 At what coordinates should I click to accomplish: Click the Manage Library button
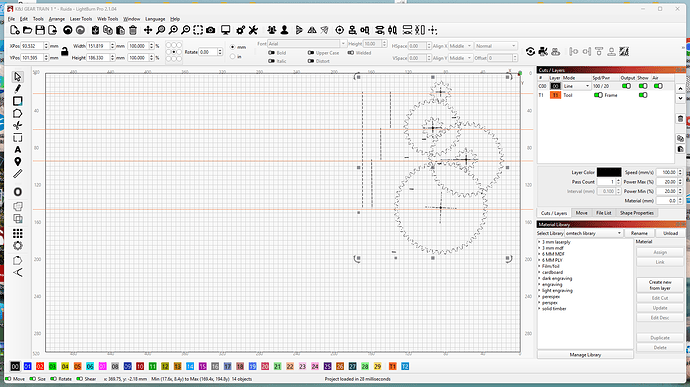585,354
